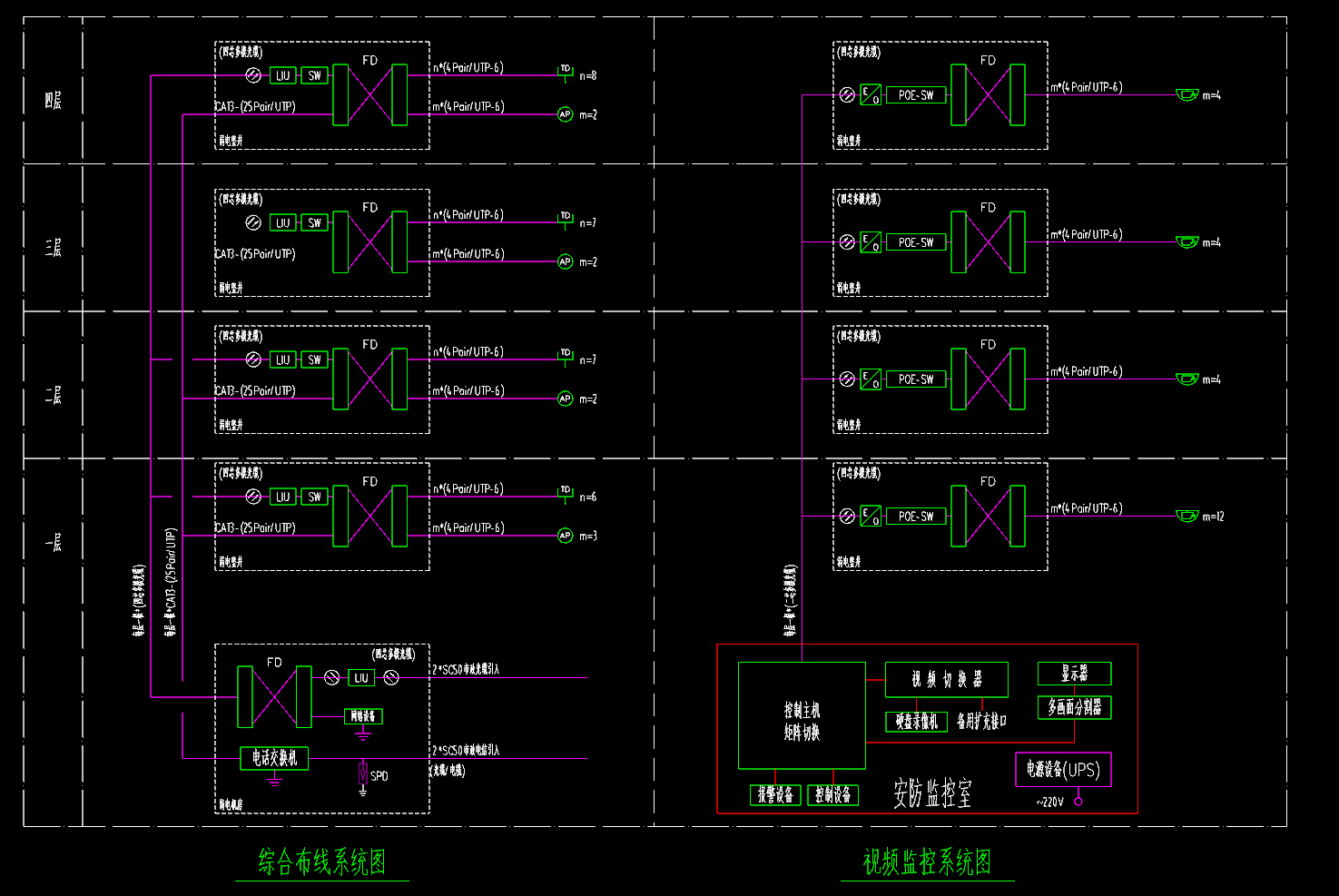Image resolution: width=1339 pixels, height=896 pixels.
Task: Select the 四层 E/O converter symbol
Action: click(871, 94)
